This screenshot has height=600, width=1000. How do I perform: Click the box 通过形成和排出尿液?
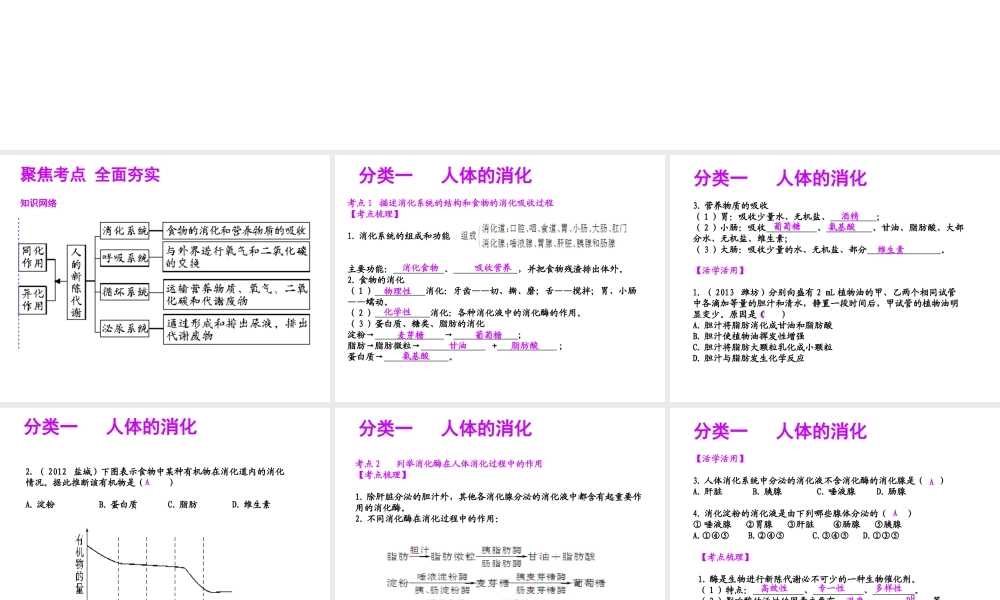(236, 329)
